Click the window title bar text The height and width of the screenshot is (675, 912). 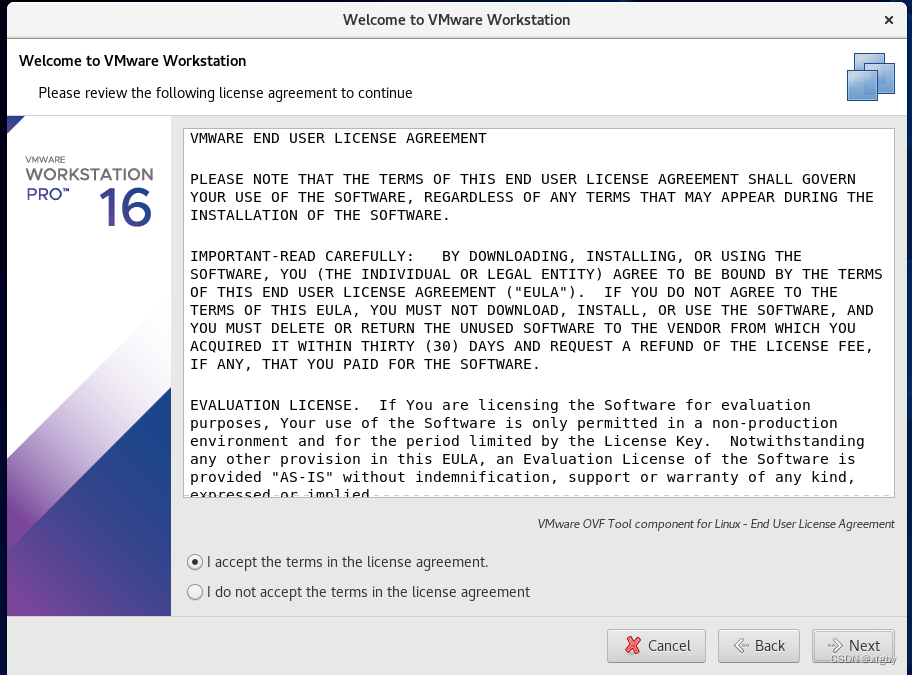pyautogui.click(x=456, y=20)
